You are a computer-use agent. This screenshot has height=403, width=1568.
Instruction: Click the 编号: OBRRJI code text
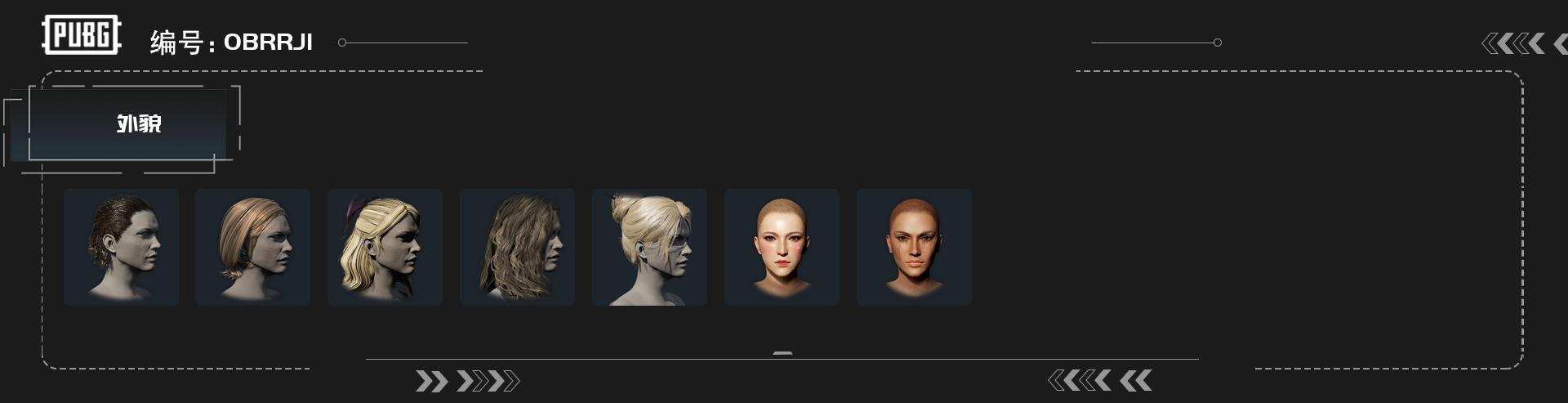click(x=231, y=42)
